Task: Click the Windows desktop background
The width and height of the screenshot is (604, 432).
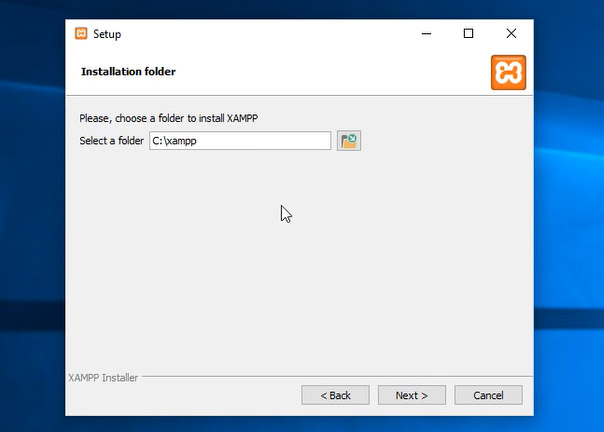Action: pos(570,250)
